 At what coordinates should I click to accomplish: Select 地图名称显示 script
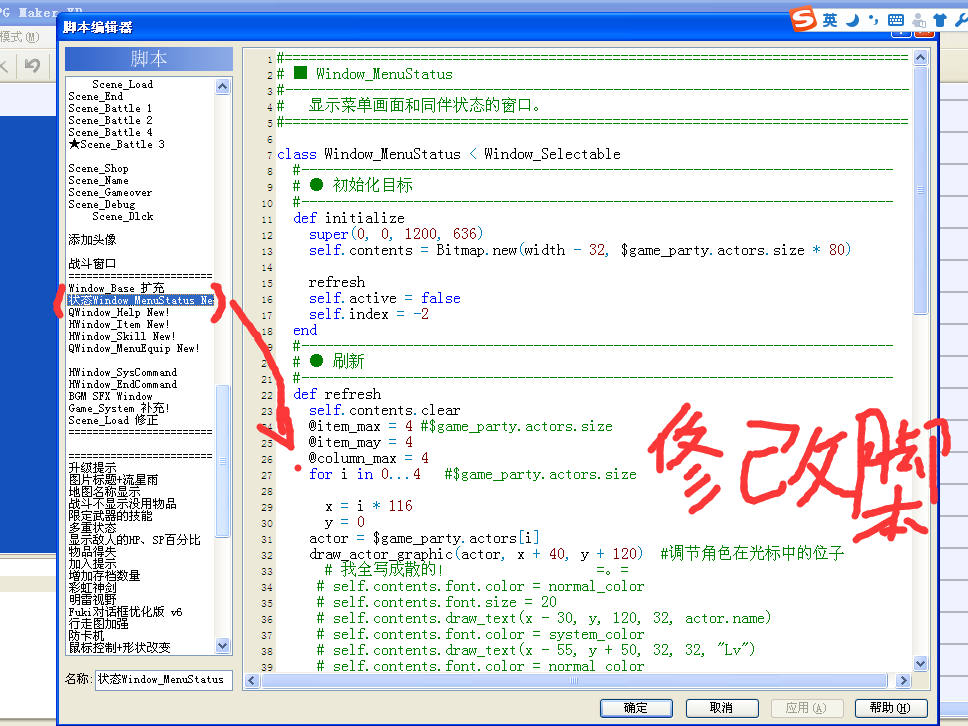pyautogui.click(x=104, y=492)
